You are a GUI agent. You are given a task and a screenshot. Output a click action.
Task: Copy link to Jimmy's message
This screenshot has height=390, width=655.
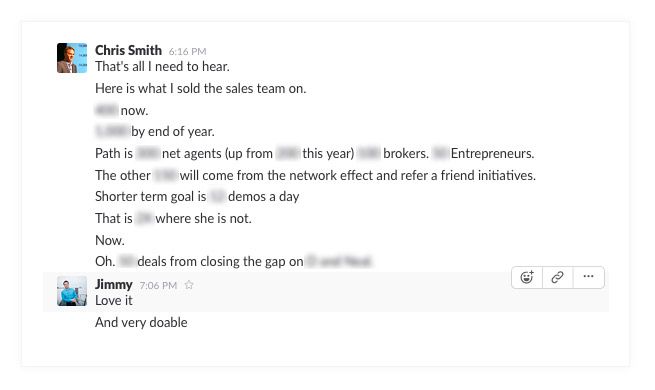(558, 277)
